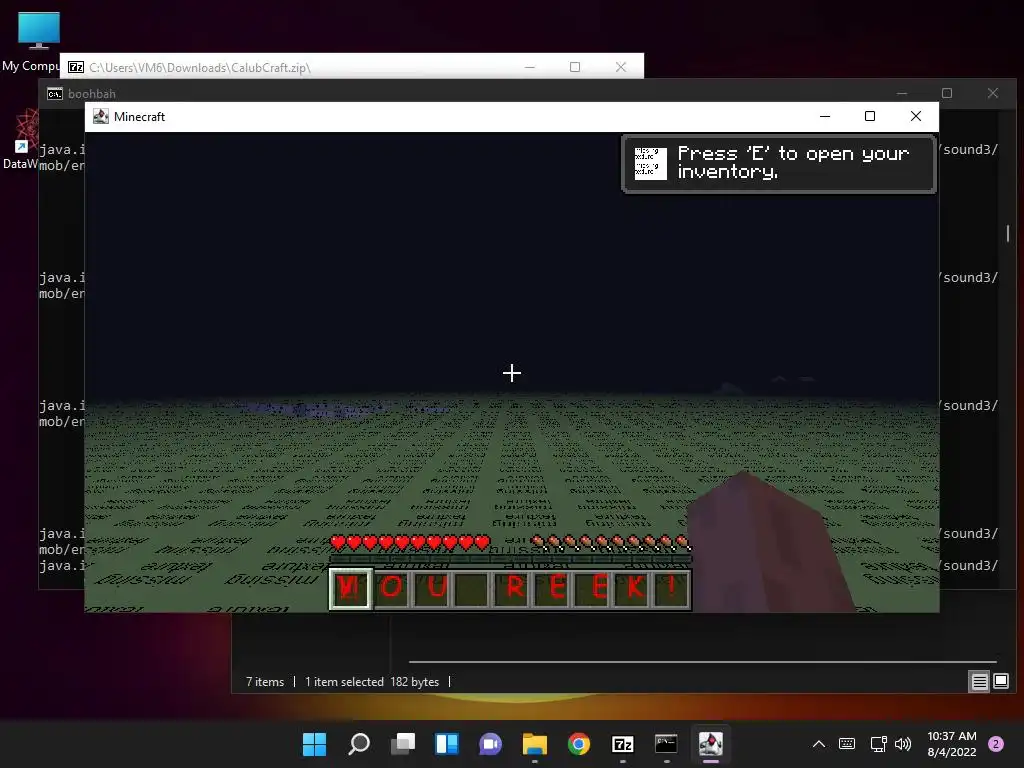Select hotbar slot showing exclamation mark
The height and width of the screenshot is (768, 1024).
pos(671,588)
